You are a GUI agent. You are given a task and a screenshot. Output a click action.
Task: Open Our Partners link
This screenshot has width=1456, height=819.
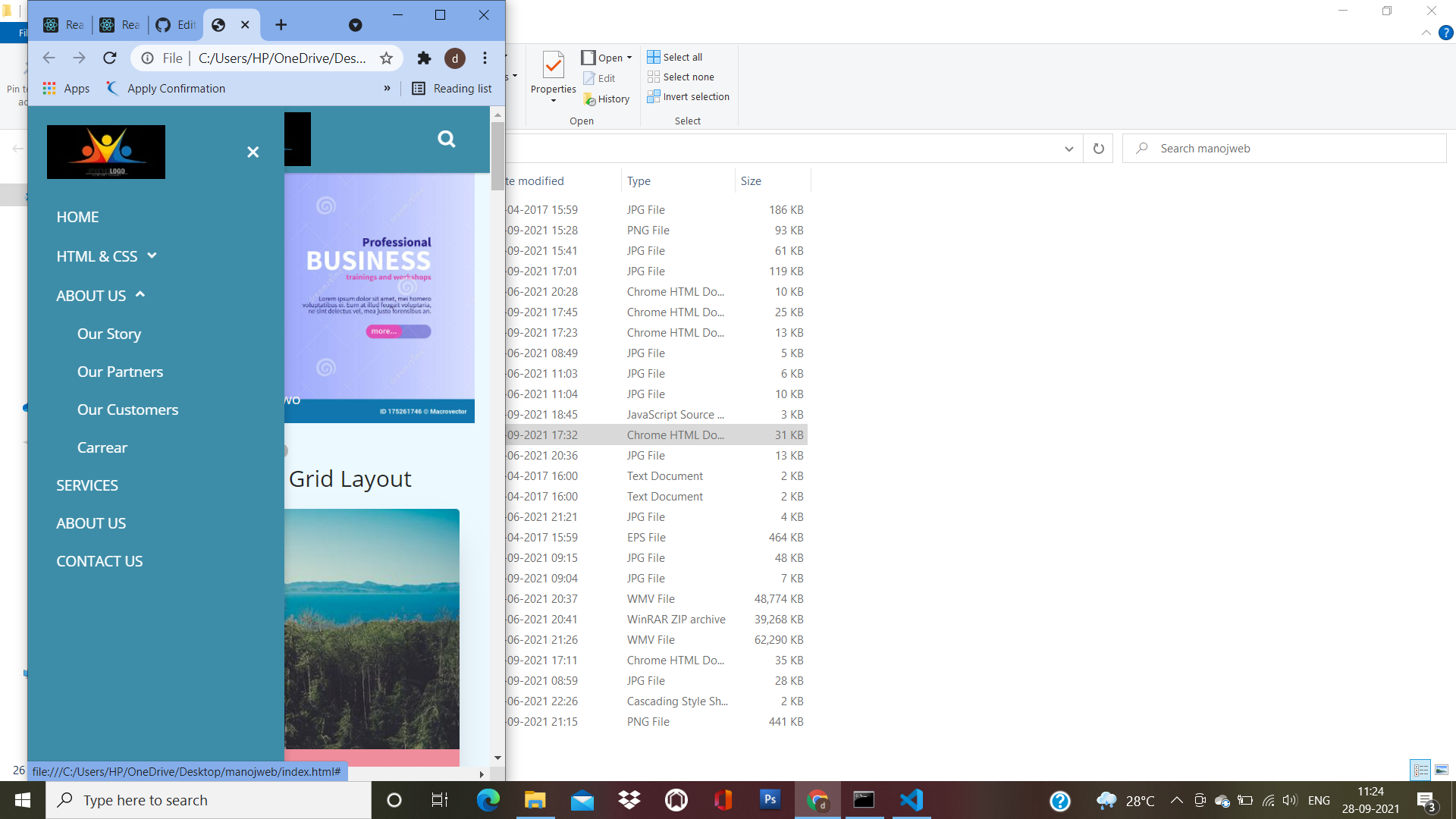point(120,372)
